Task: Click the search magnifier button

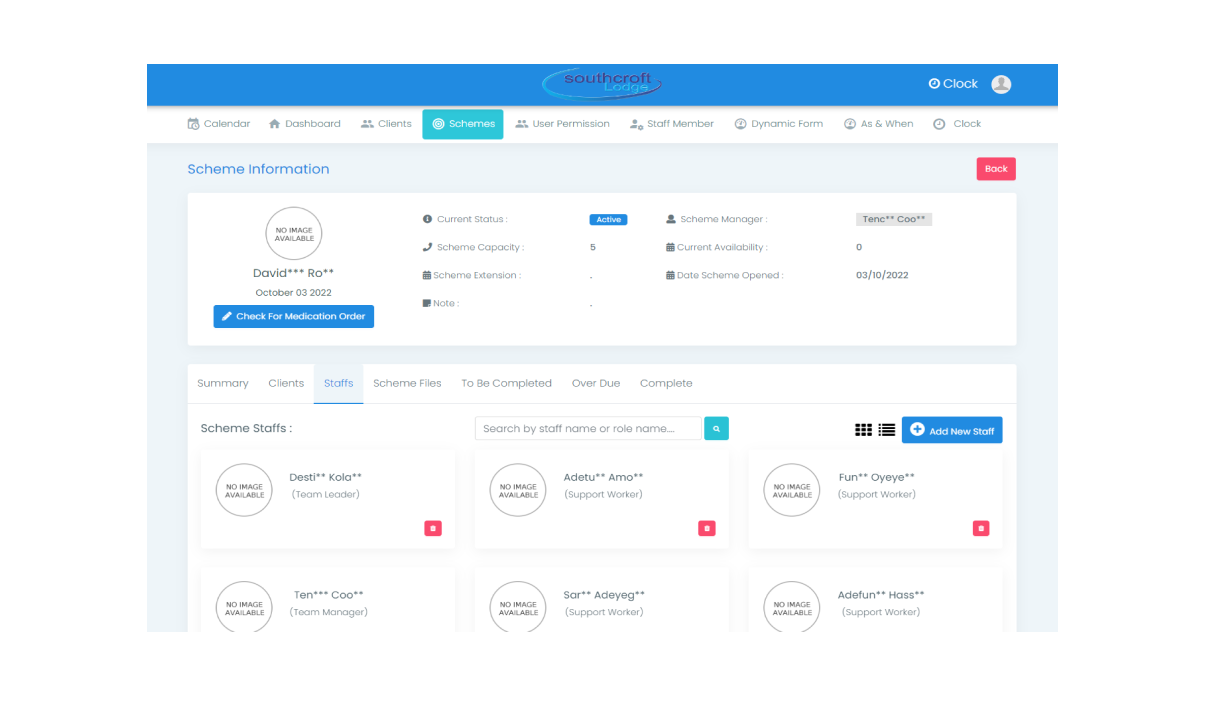Action: (x=716, y=429)
